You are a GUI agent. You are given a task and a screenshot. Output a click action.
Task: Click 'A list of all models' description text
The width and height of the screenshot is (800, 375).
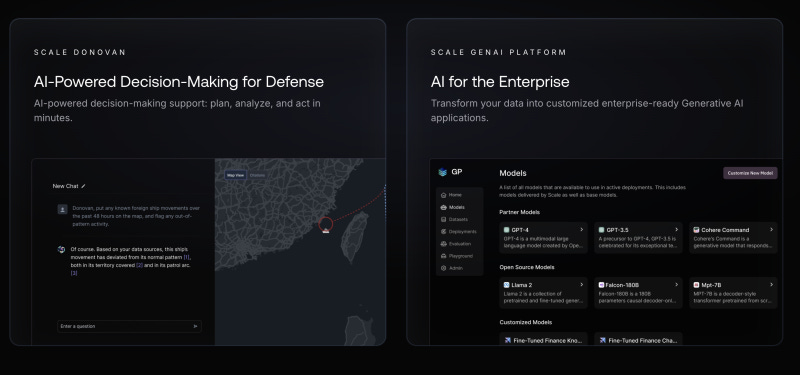[592, 191]
